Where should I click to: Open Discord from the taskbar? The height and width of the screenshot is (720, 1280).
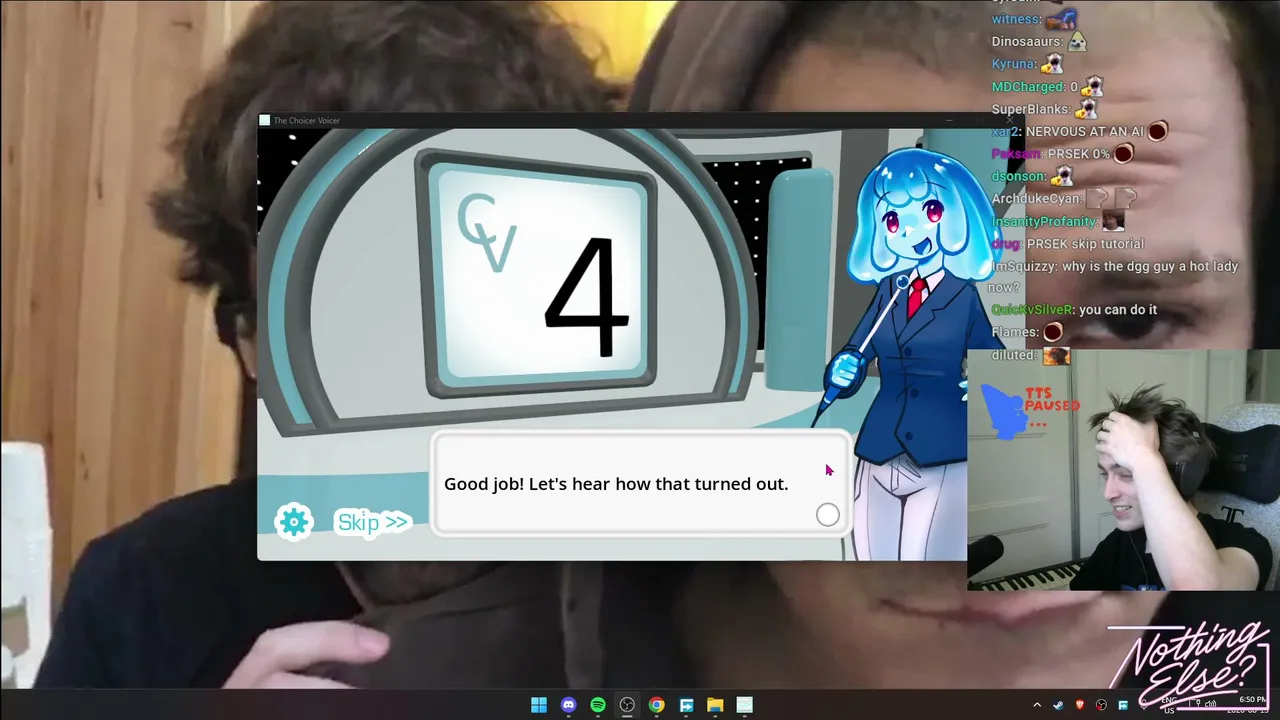(x=569, y=705)
